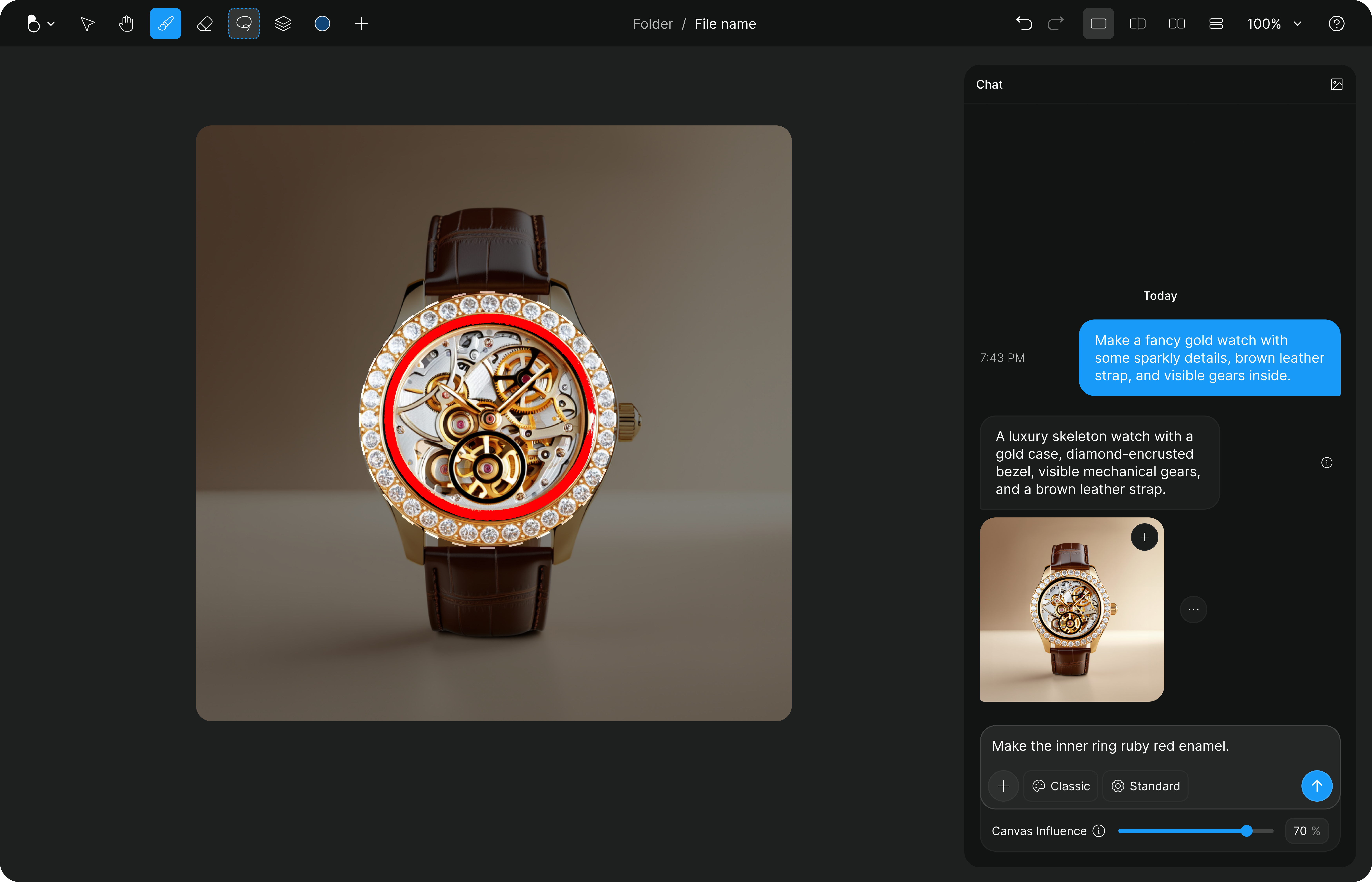Open more options for generated image
The height and width of the screenshot is (882, 1372).
click(x=1193, y=609)
